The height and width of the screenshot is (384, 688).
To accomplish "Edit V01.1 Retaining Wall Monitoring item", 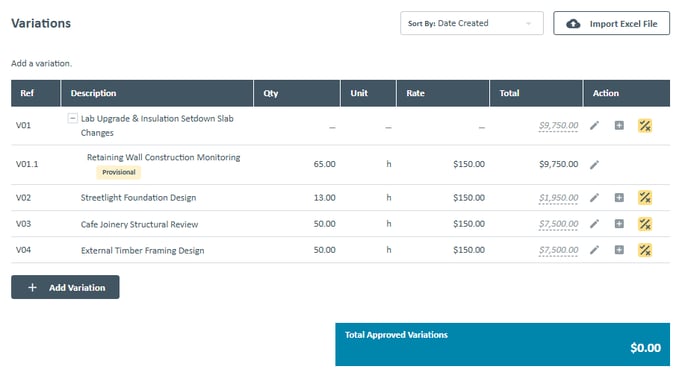I will pos(594,165).
